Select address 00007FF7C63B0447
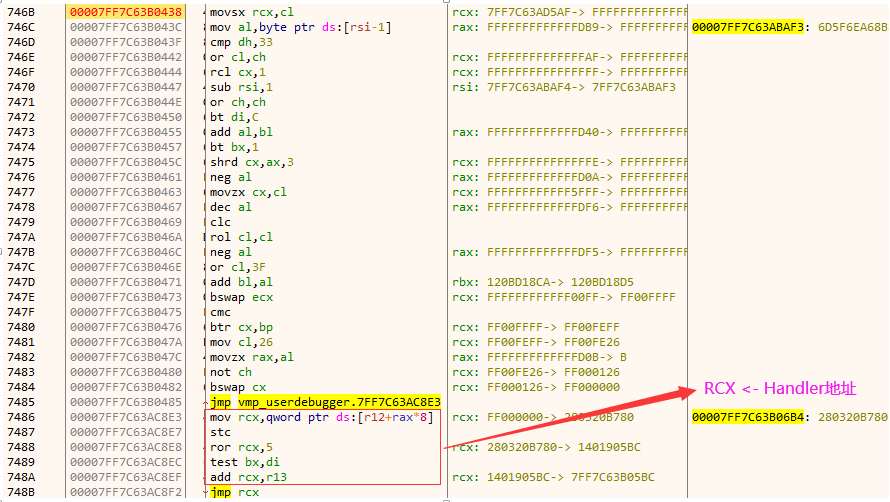 [126, 87]
